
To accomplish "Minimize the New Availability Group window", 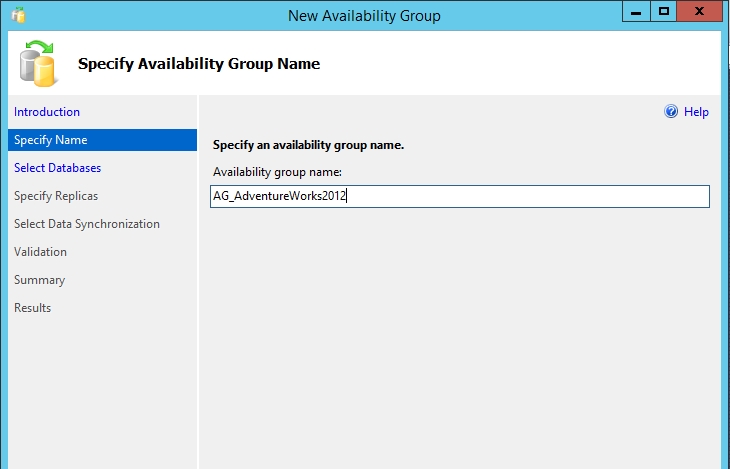I will pyautogui.click(x=636, y=12).
